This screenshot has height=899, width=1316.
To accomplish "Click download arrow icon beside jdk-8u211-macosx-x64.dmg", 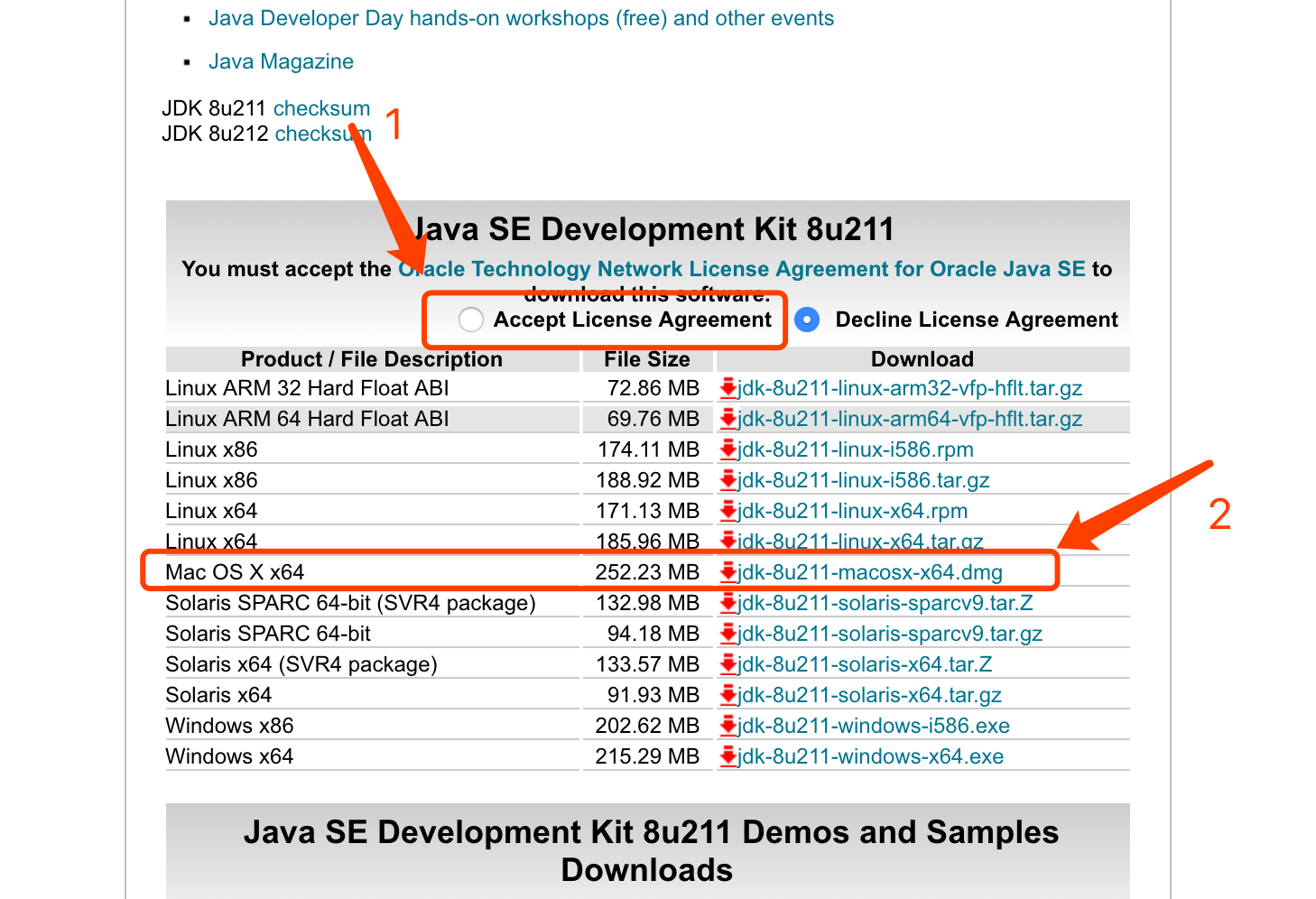I will coord(728,573).
